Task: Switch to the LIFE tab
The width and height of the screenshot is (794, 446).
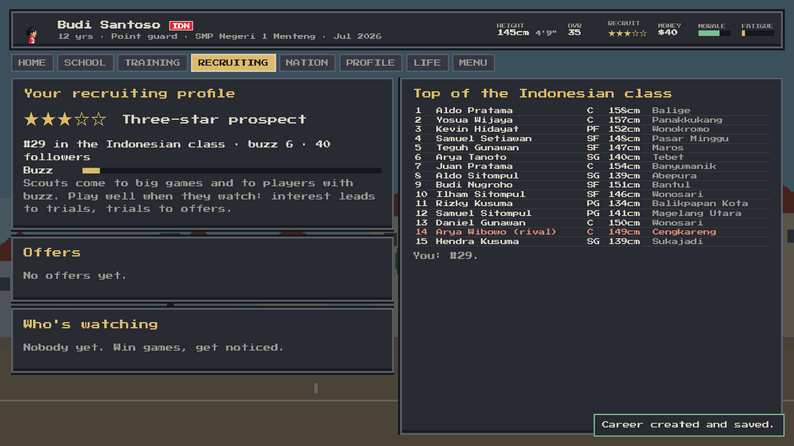Action: 427,63
